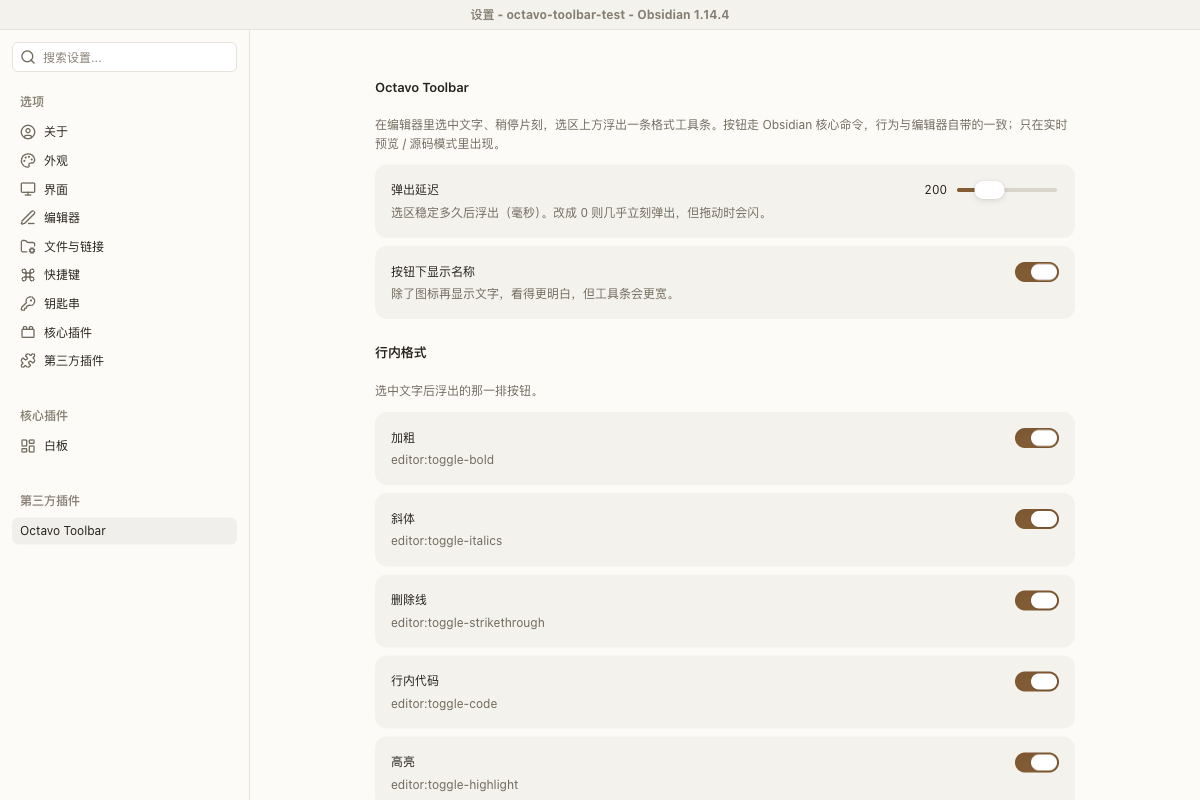Show the 核心插件 list

(124, 332)
